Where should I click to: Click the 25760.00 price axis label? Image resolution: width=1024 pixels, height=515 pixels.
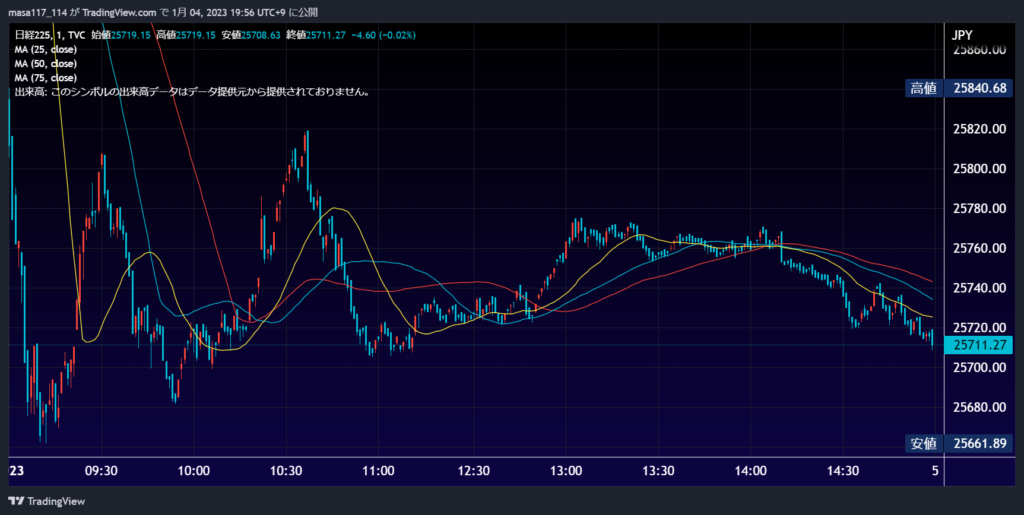click(979, 248)
